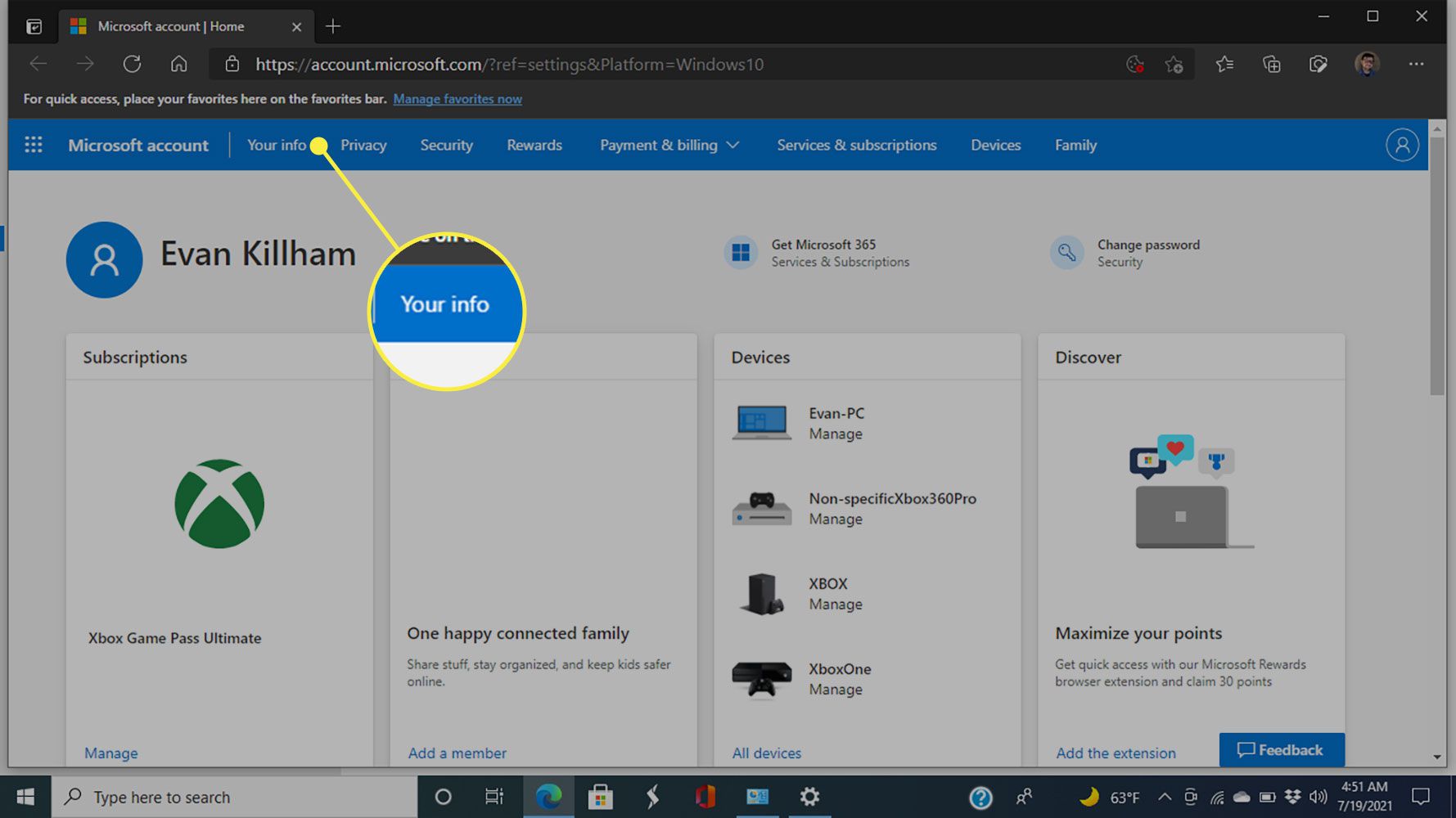Image resolution: width=1456 pixels, height=818 pixels.
Task: Open Devices tab in navigation
Action: click(x=995, y=145)
